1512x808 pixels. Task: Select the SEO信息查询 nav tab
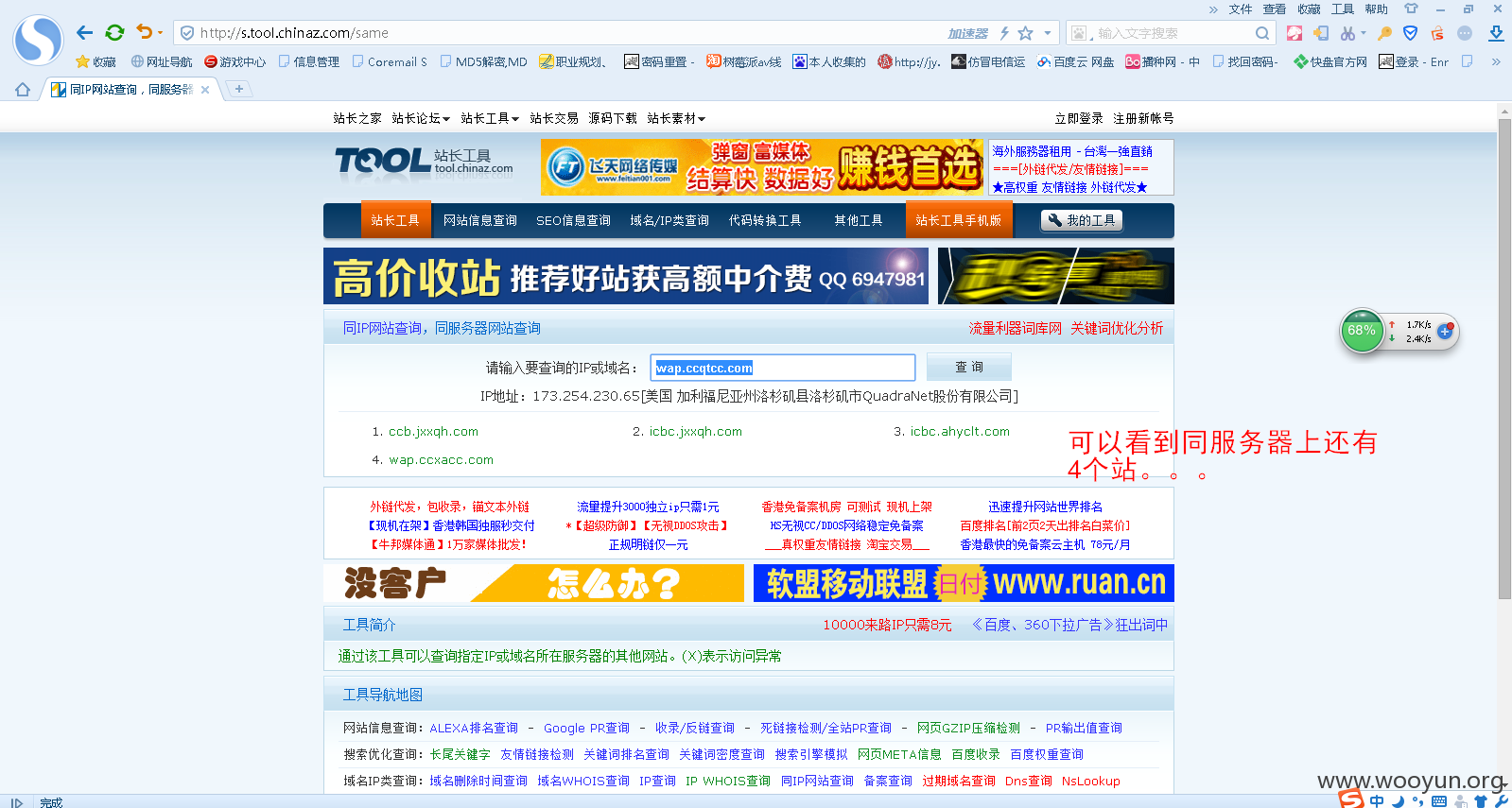(573, 220)
